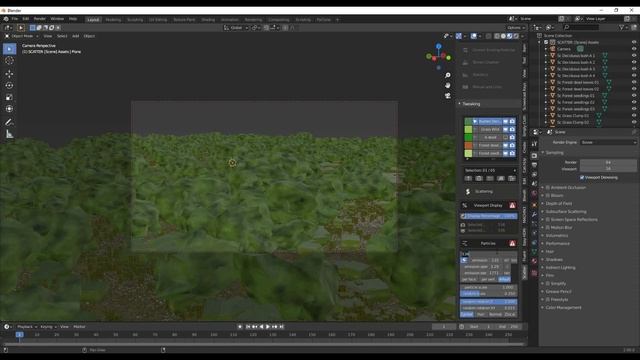Click the viewport zoom magnifier icon
The height and width of the screenshot is (360, 640).
pyautogui.click(x=448, y=76)
